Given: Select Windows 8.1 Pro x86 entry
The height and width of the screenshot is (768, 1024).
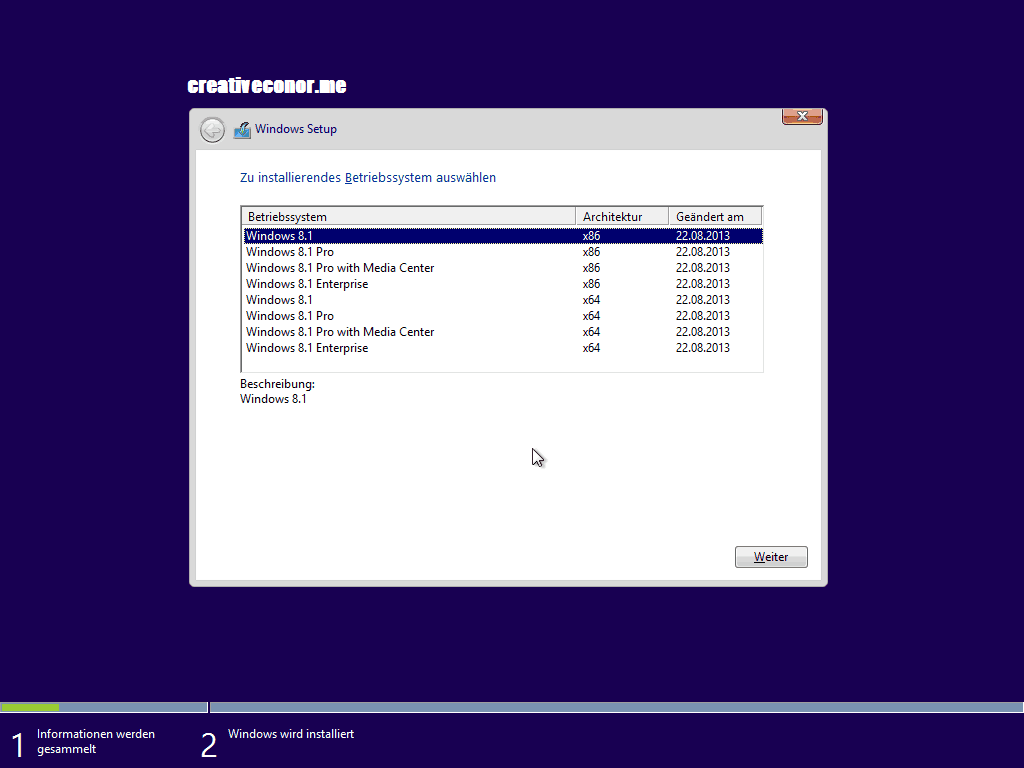Looking at the screenshot, I should coord(503,252).
